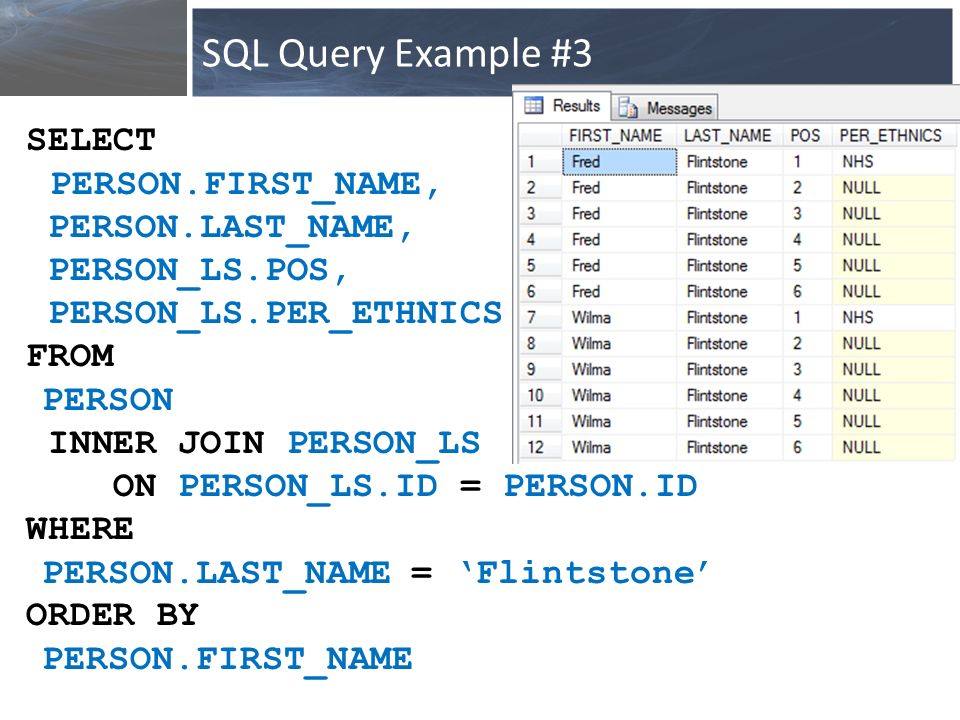
Task: Click PERSON.FIRST_NAME in the select list
Action: tap(244, 186)
